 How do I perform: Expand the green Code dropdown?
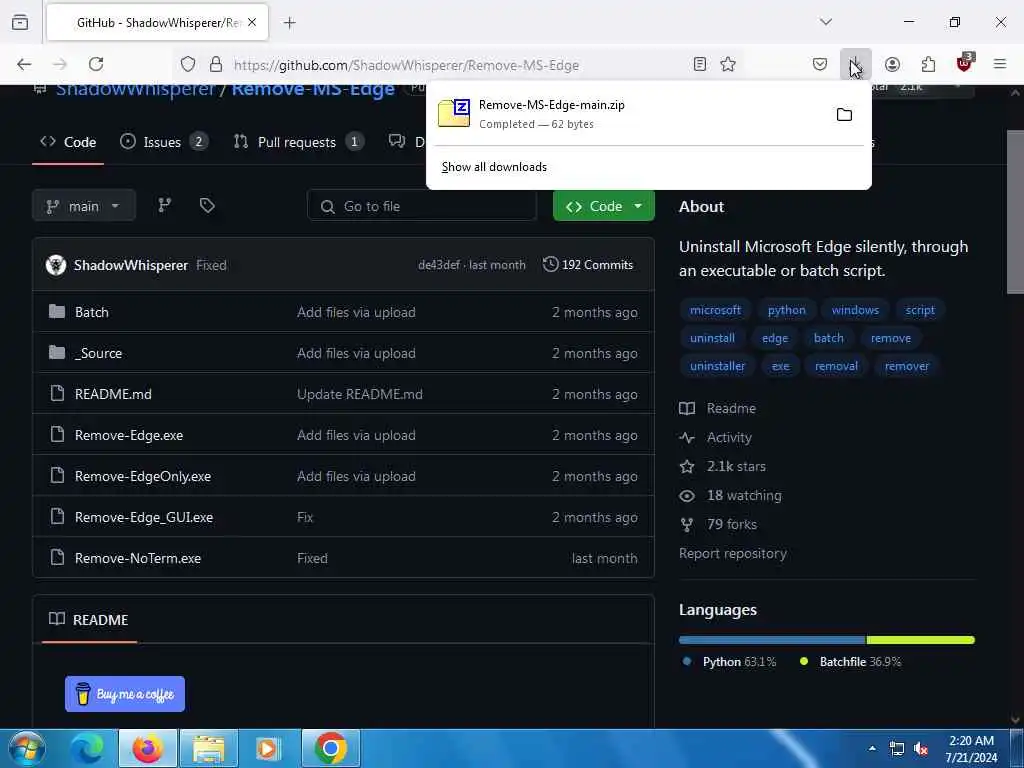tap(603, 206)
